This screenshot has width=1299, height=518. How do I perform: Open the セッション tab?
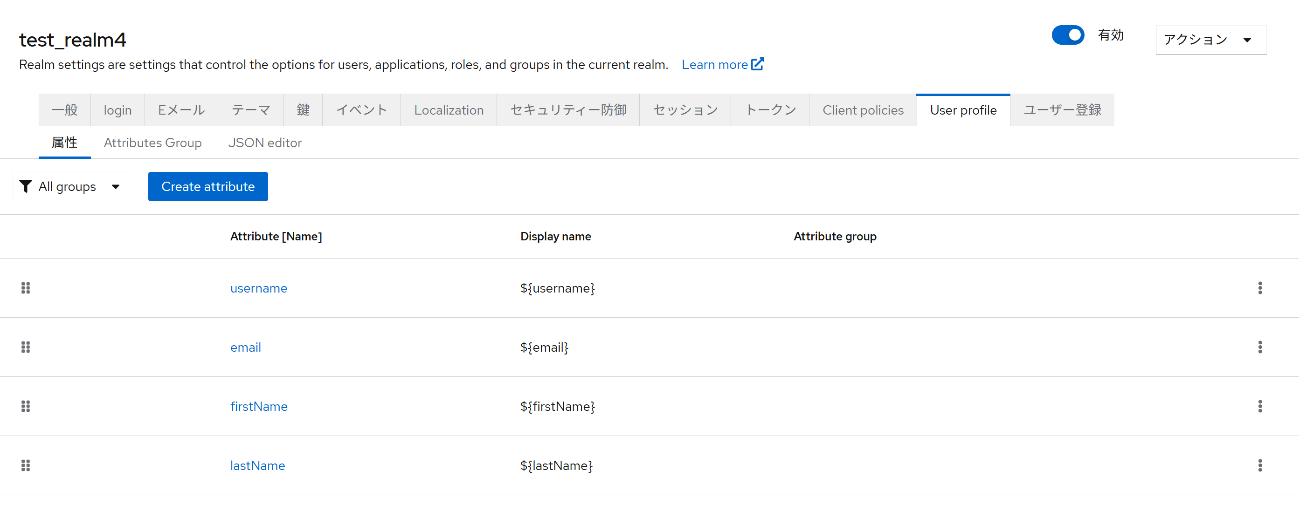[x=685, y=110]
